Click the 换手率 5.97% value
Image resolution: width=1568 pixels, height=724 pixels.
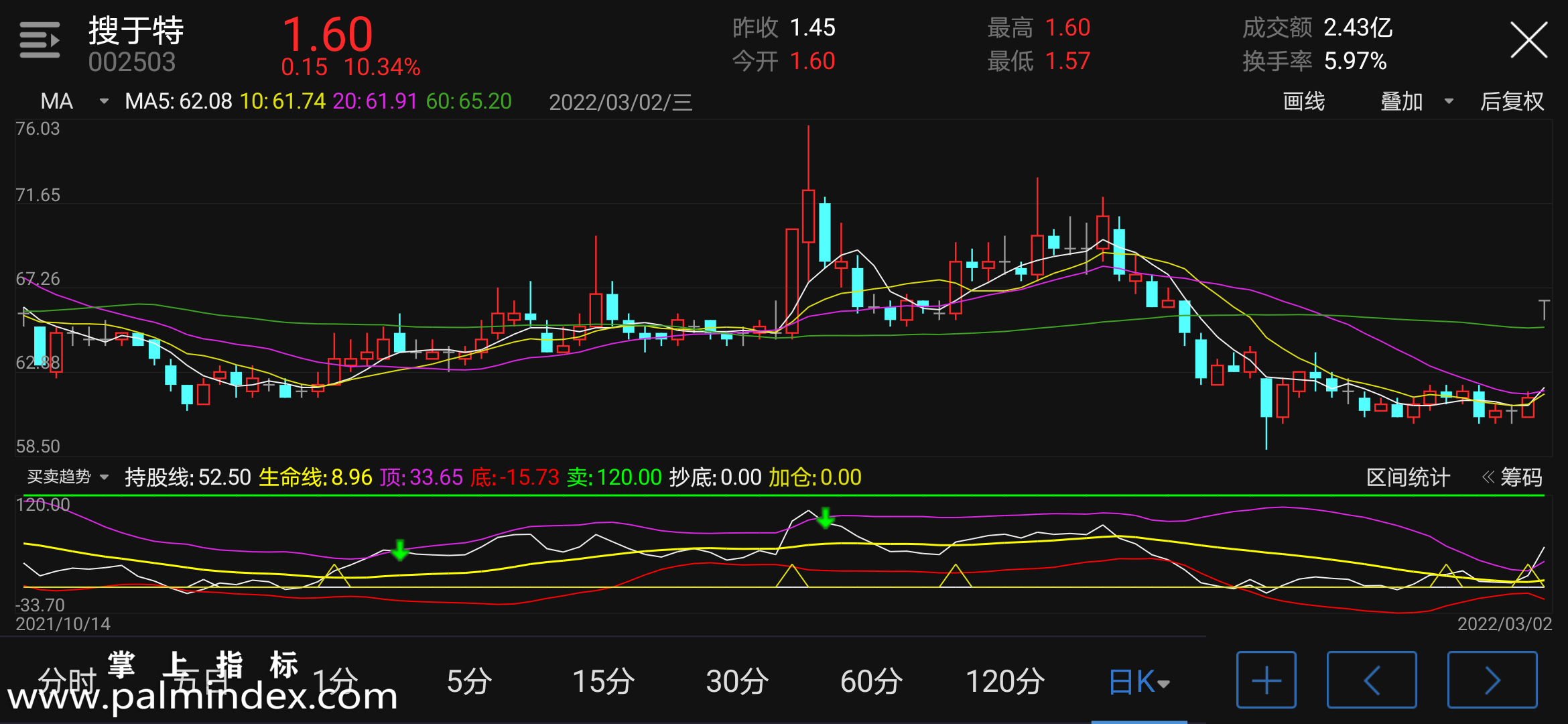click(1314, 61)
